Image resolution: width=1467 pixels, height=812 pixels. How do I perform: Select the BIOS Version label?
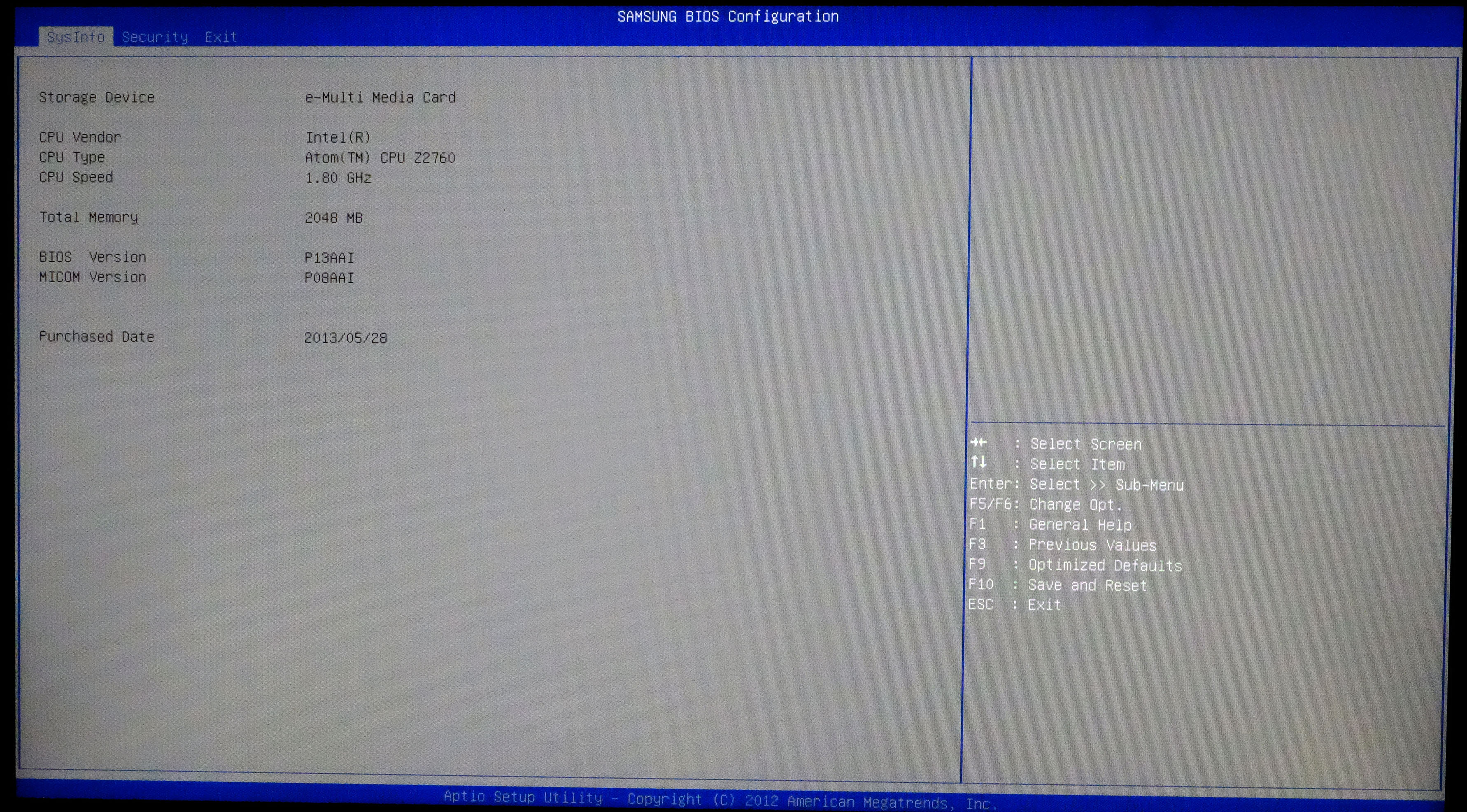[x=93, y=257]
